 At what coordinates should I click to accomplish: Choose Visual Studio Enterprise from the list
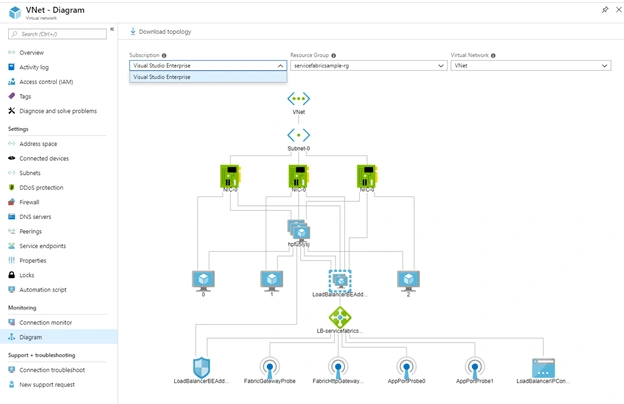[208, 77]
